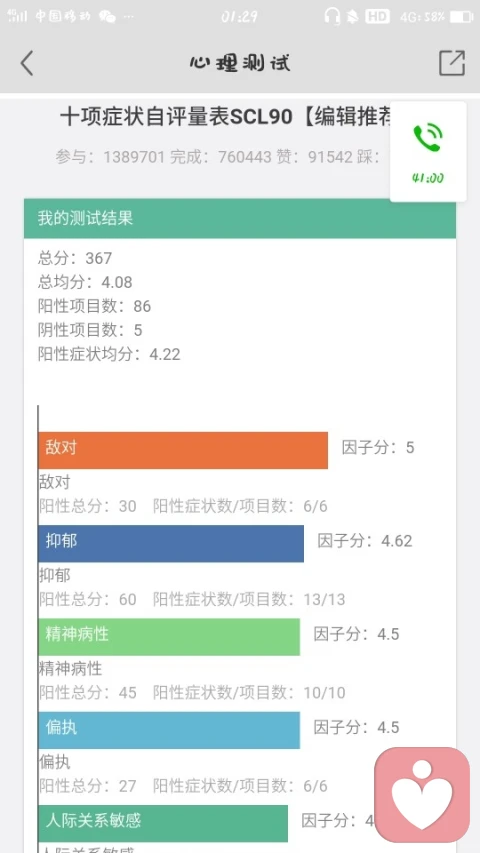Select the blue 抑郁 bar

pos(171,543)
